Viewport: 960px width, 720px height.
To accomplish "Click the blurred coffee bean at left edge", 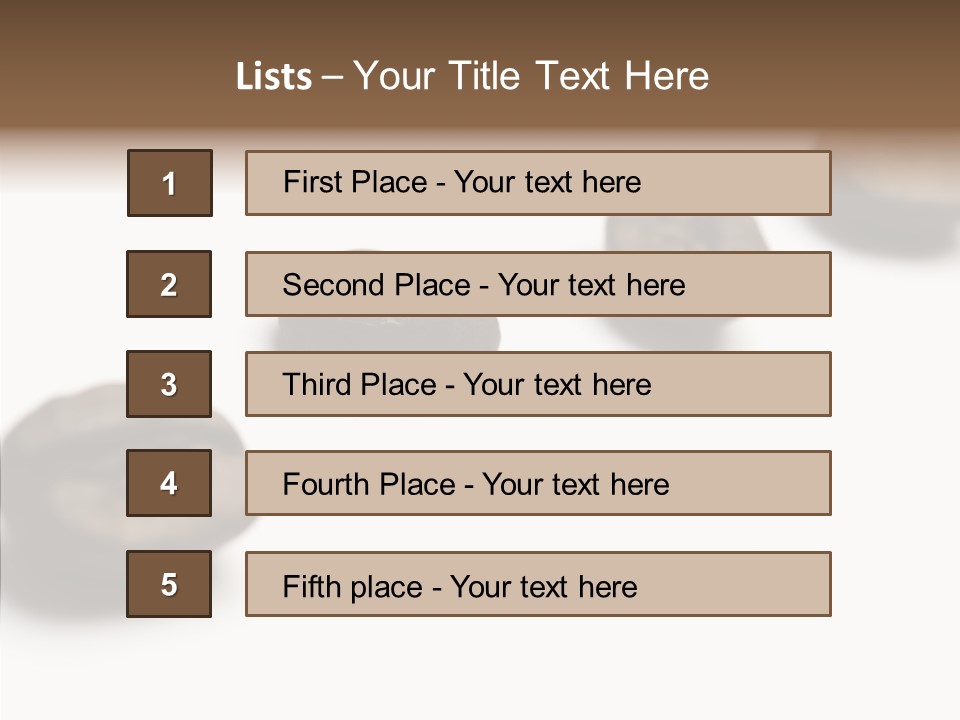I will click(x=60, y=470).
